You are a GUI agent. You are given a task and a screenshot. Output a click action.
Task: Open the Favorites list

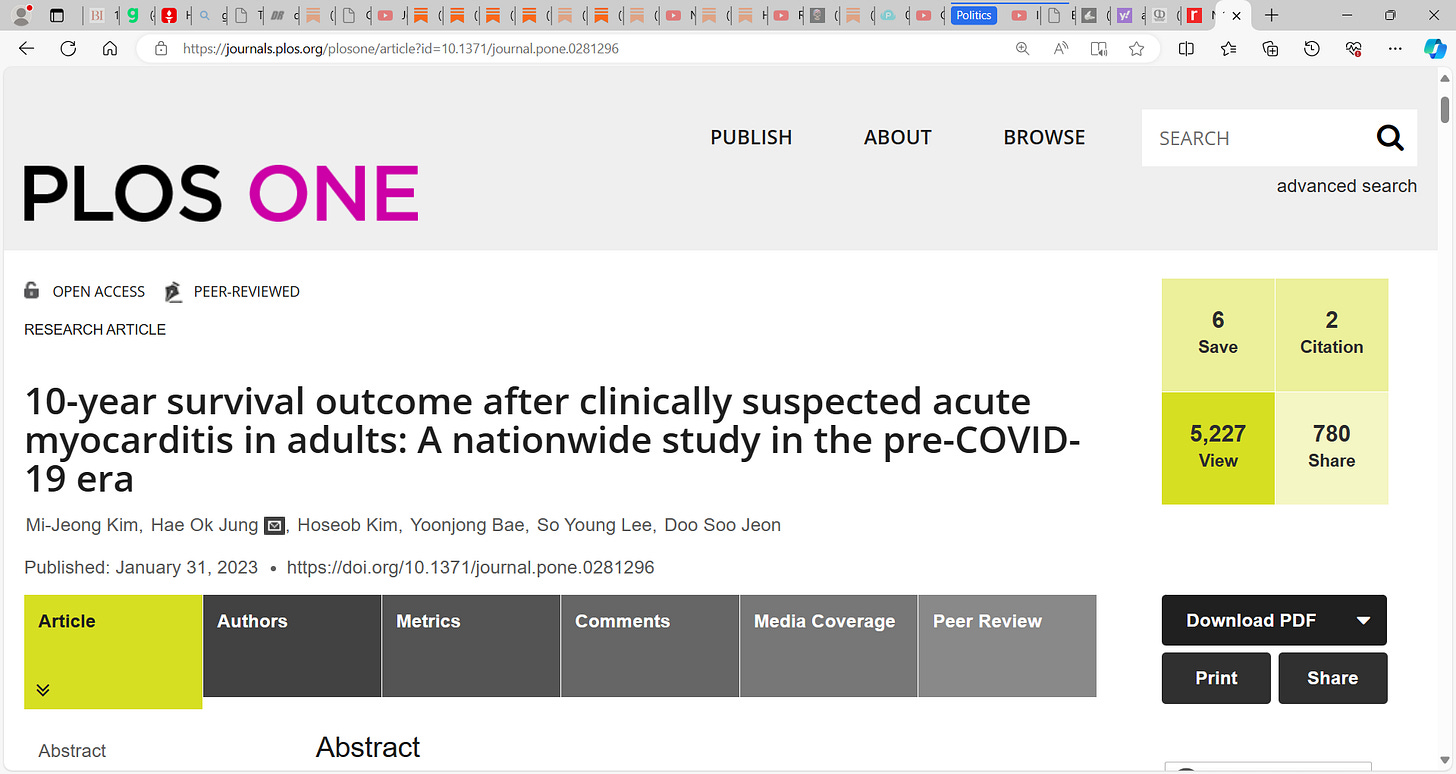[x=1229, y=48]
